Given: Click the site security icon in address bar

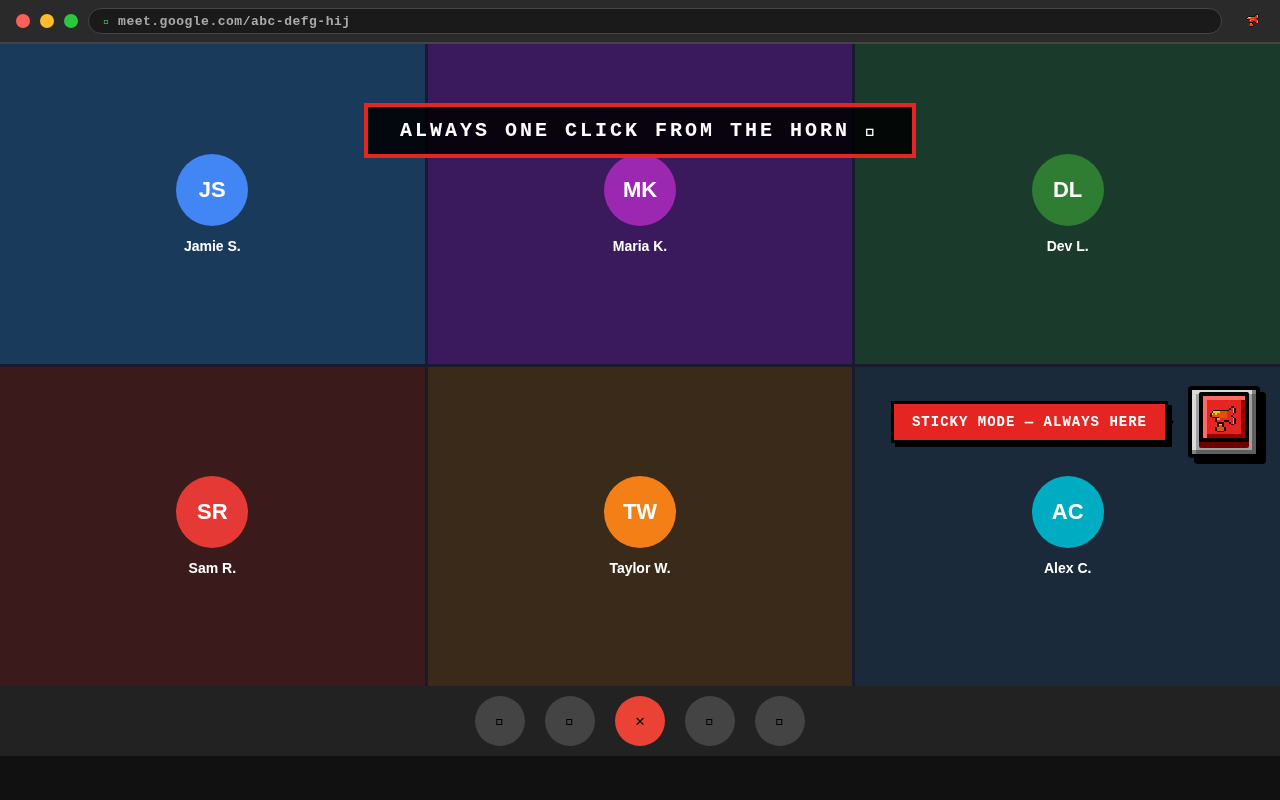Looking at the screenshot, I should 106,22.
